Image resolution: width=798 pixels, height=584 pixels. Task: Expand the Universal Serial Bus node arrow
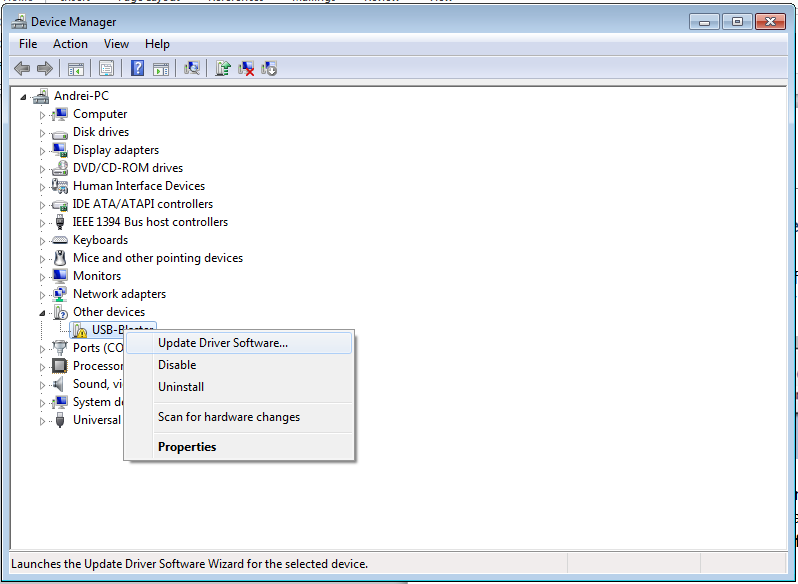(42, 421)
